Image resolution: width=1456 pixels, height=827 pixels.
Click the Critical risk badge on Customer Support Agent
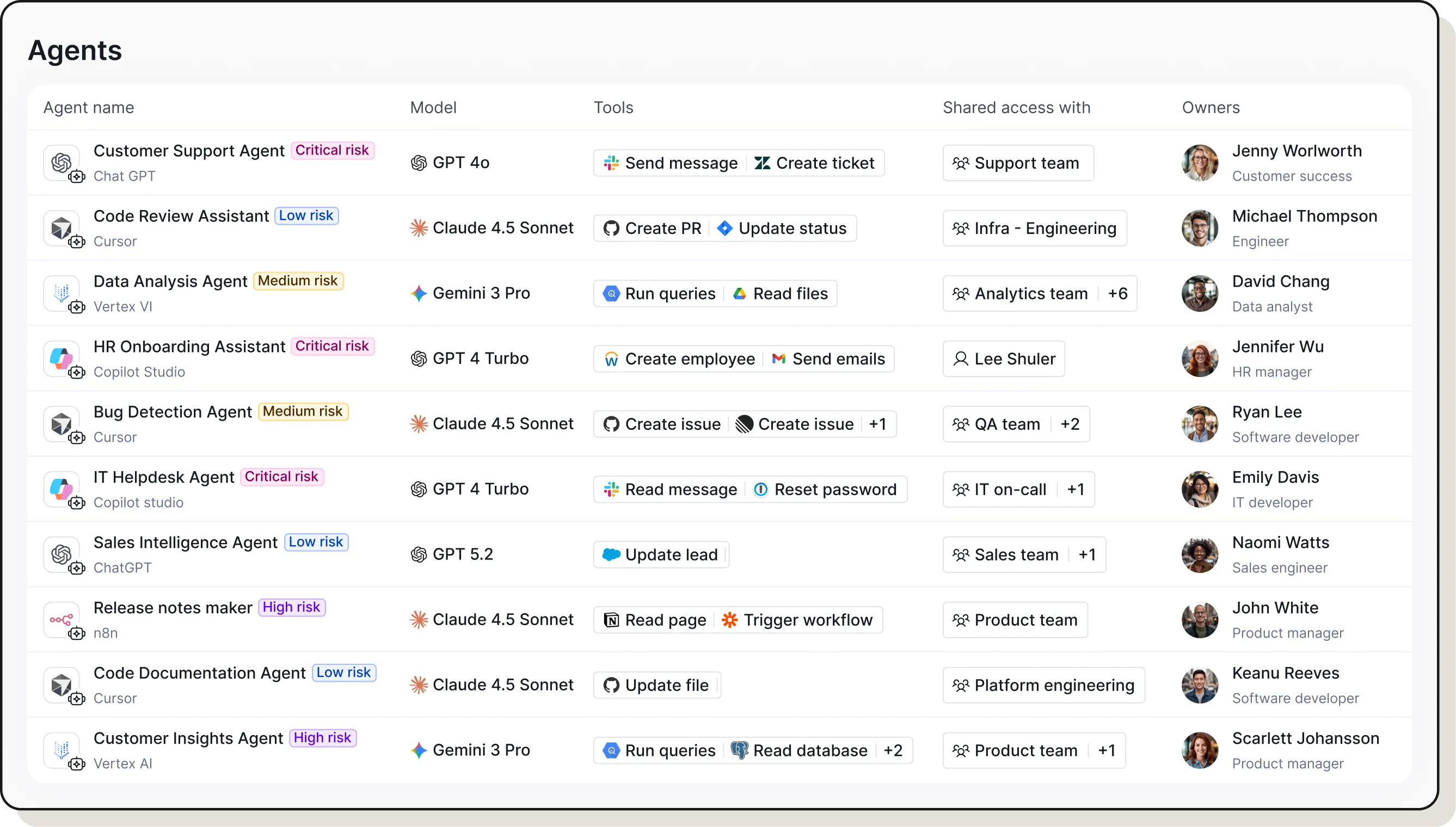[x=333, y=151]
